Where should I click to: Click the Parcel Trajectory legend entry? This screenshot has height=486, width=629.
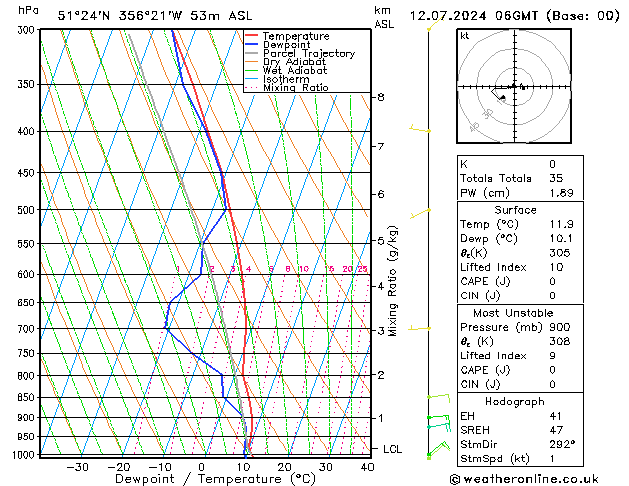[300, 53]
